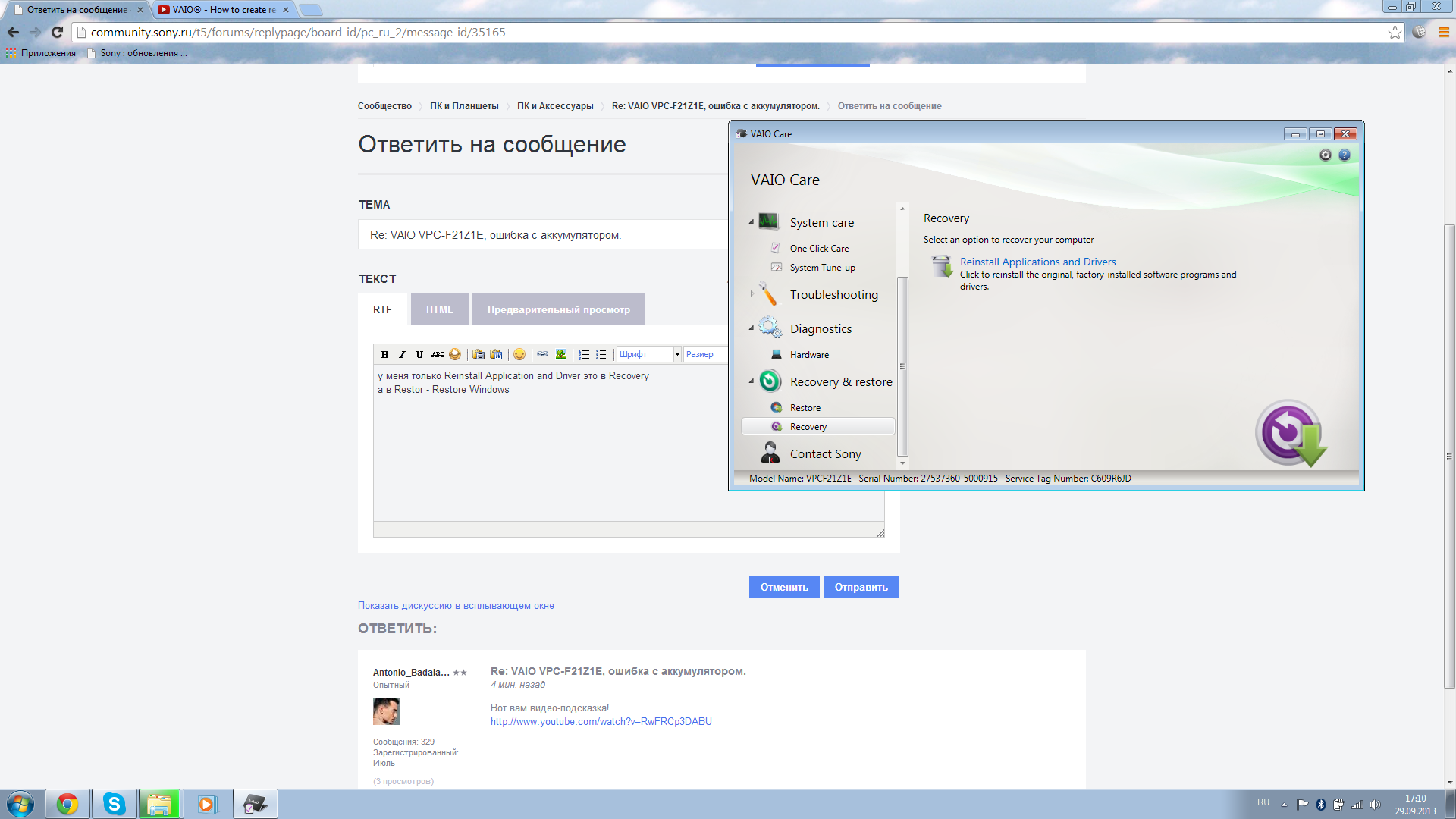Insert an image with the tree picture icon

point(560,354)
